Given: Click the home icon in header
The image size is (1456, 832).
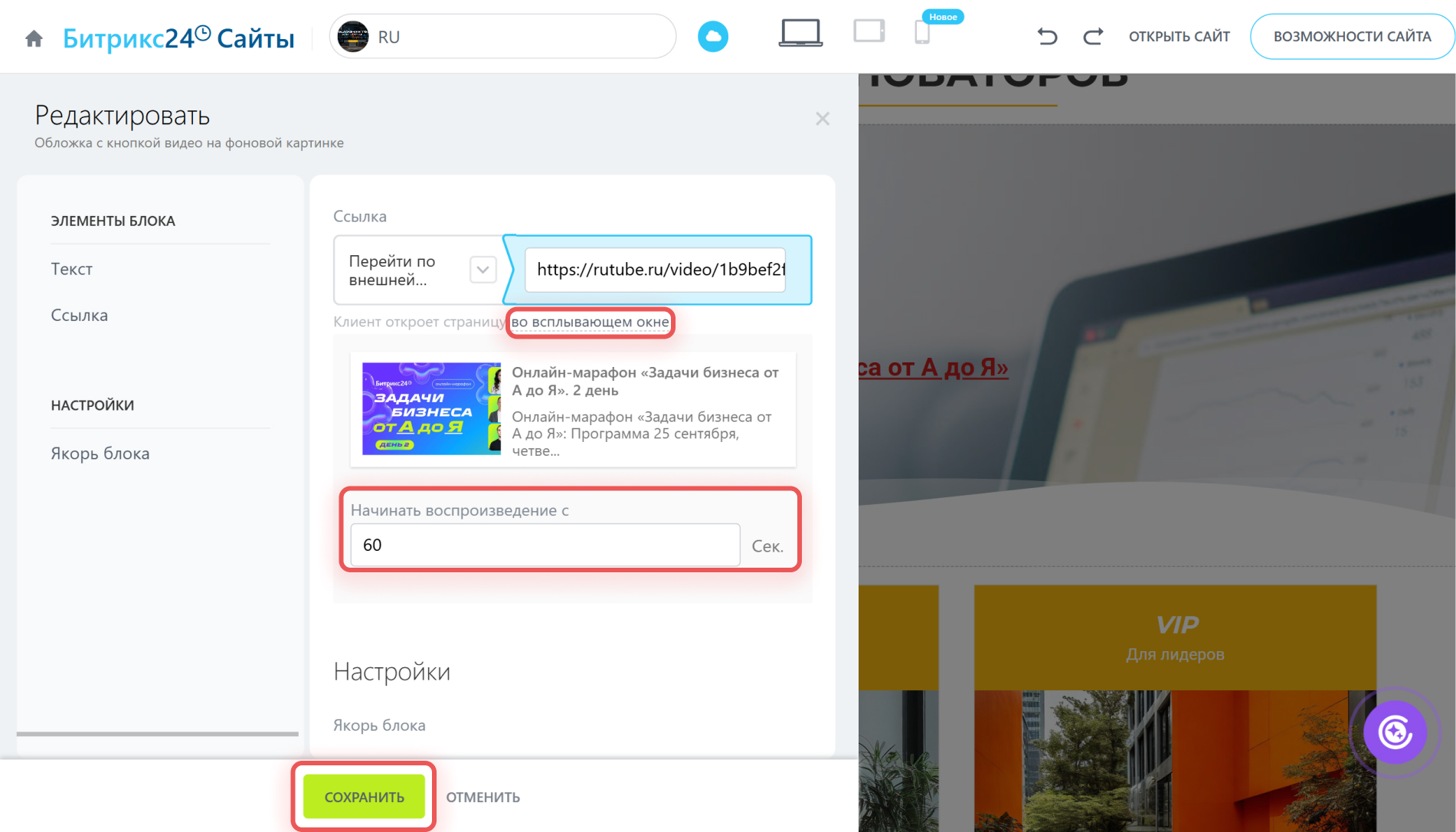Looking at the screenshot, I should [34, 38].
